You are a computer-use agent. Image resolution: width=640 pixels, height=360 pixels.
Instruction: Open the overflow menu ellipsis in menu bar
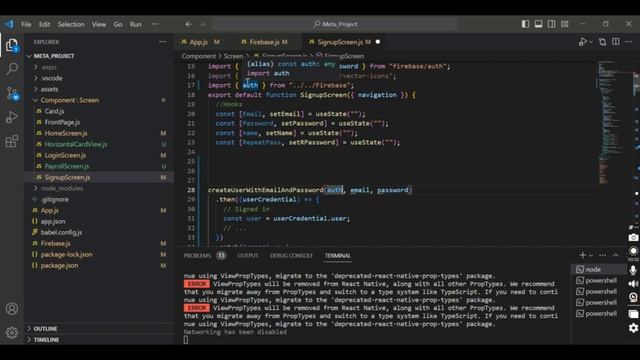(x=155, y=24)
